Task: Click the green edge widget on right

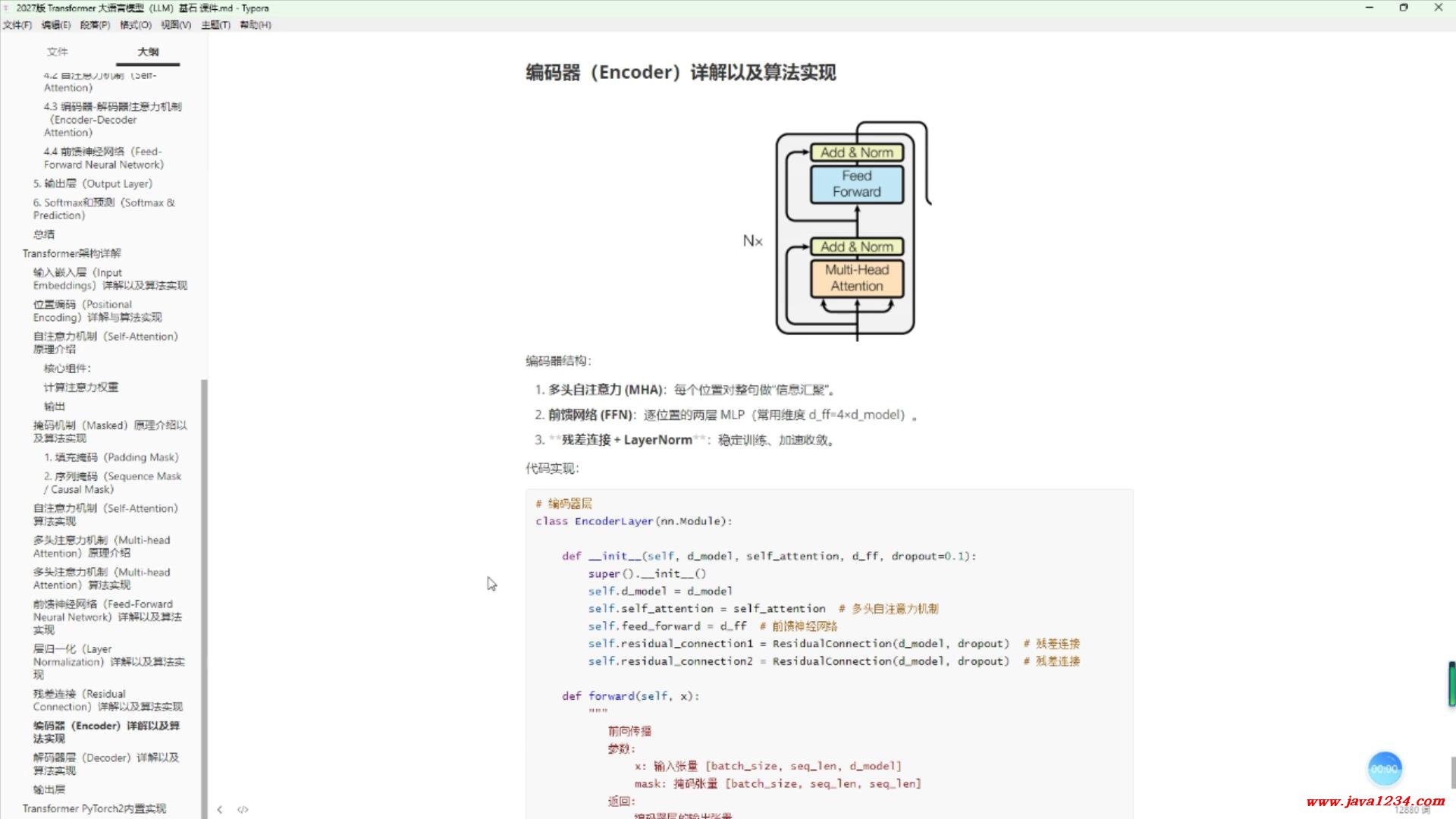Action: [1451, 684]
